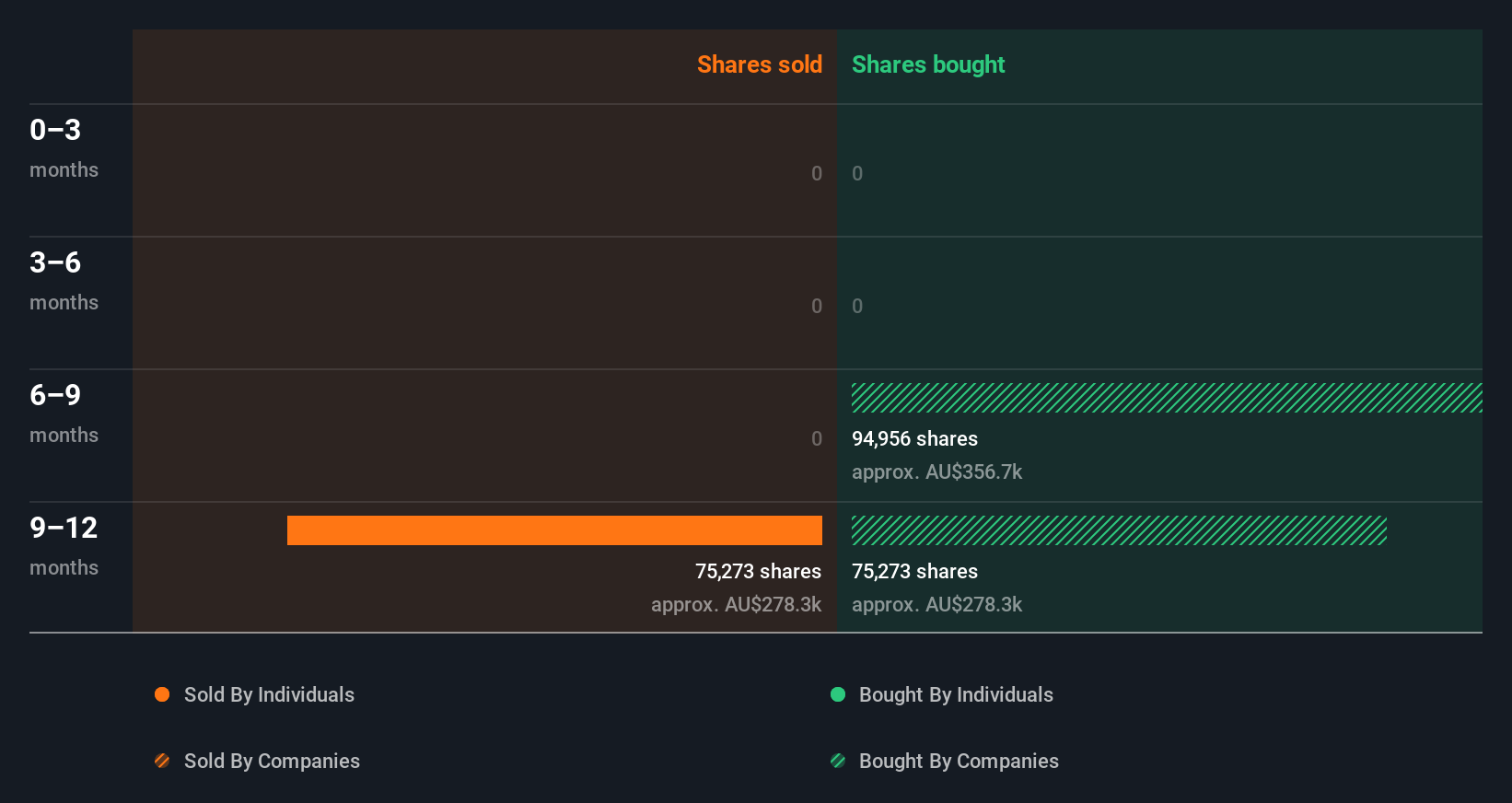Select the 3–6 months row label
The image size is (1512, 803).
coord(64,280)
